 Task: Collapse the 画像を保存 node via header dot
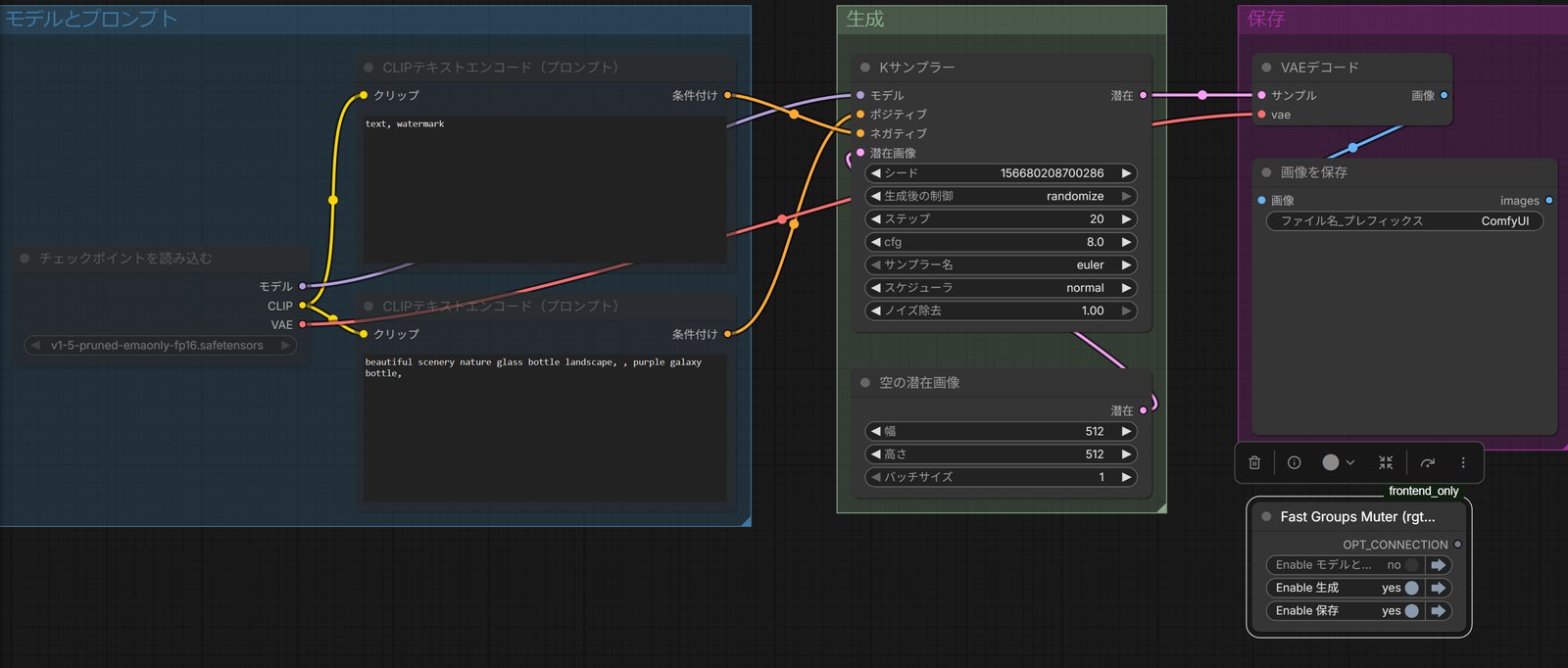[1266, 172]
